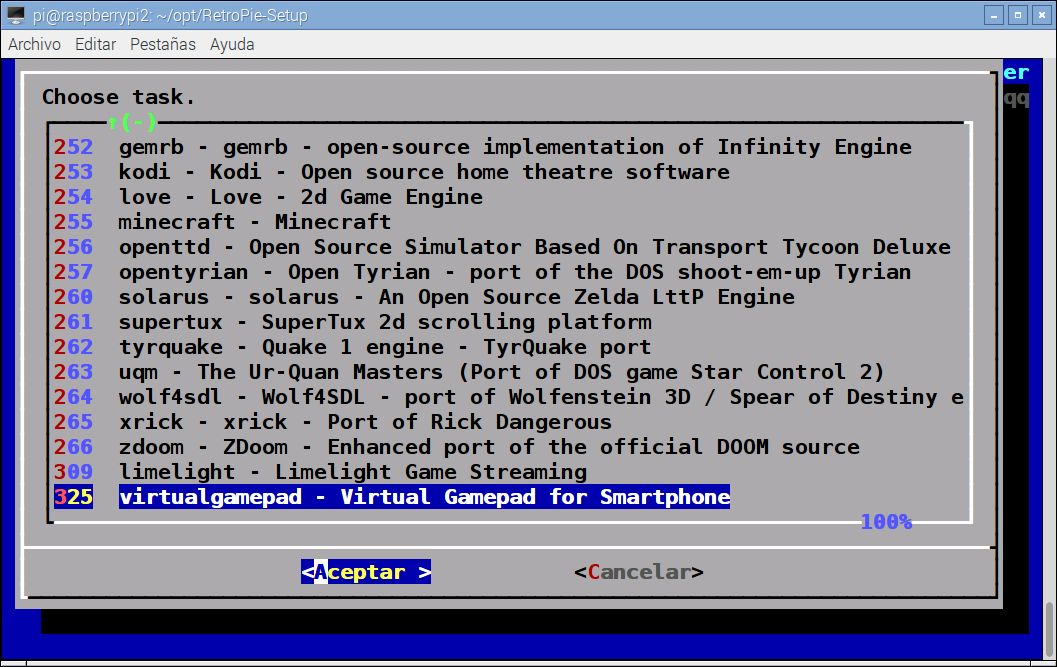Select item 309 limelight Game Streaming

click(320, 471)
